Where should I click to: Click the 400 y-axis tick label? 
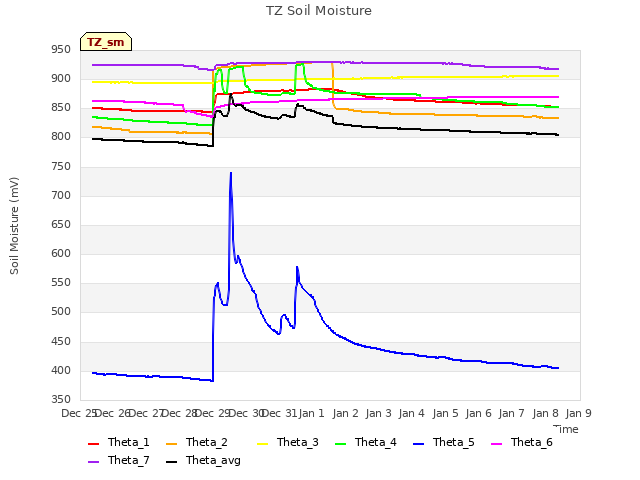point(61,371)
